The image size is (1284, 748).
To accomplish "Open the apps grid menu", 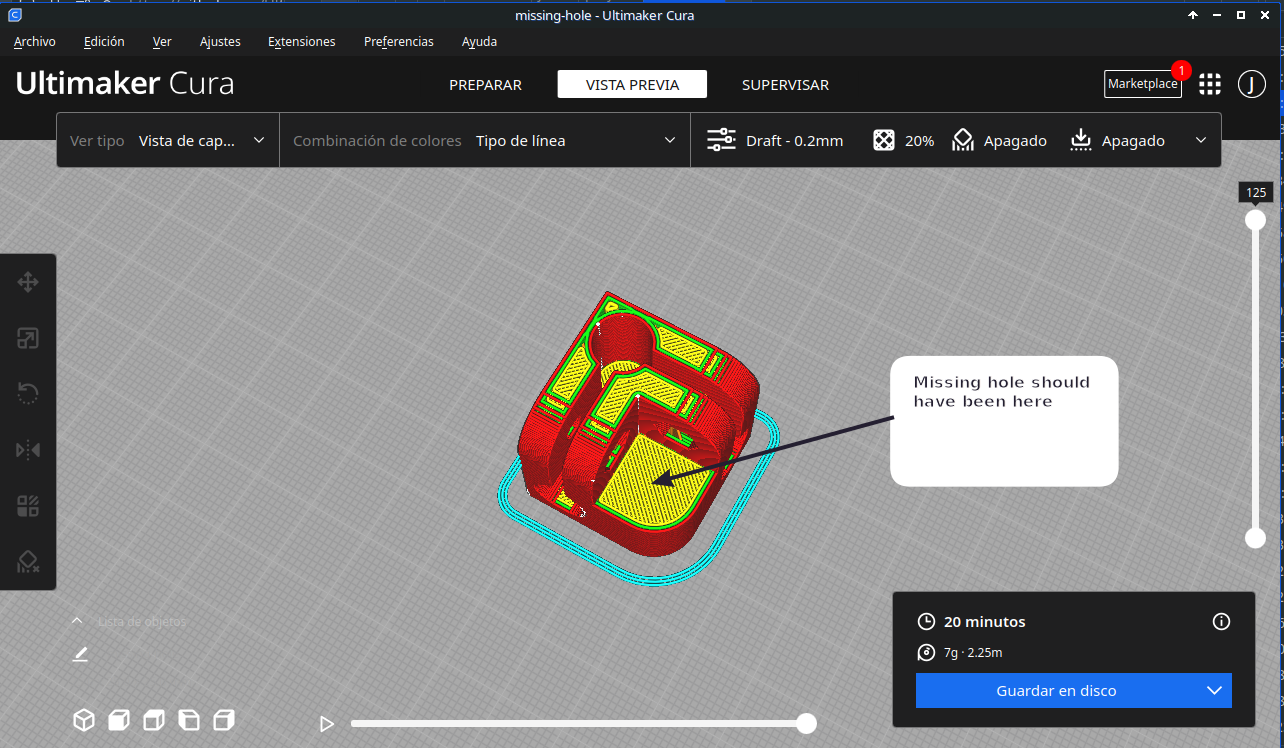I will pyautogui.click(x=1210, y=84).
